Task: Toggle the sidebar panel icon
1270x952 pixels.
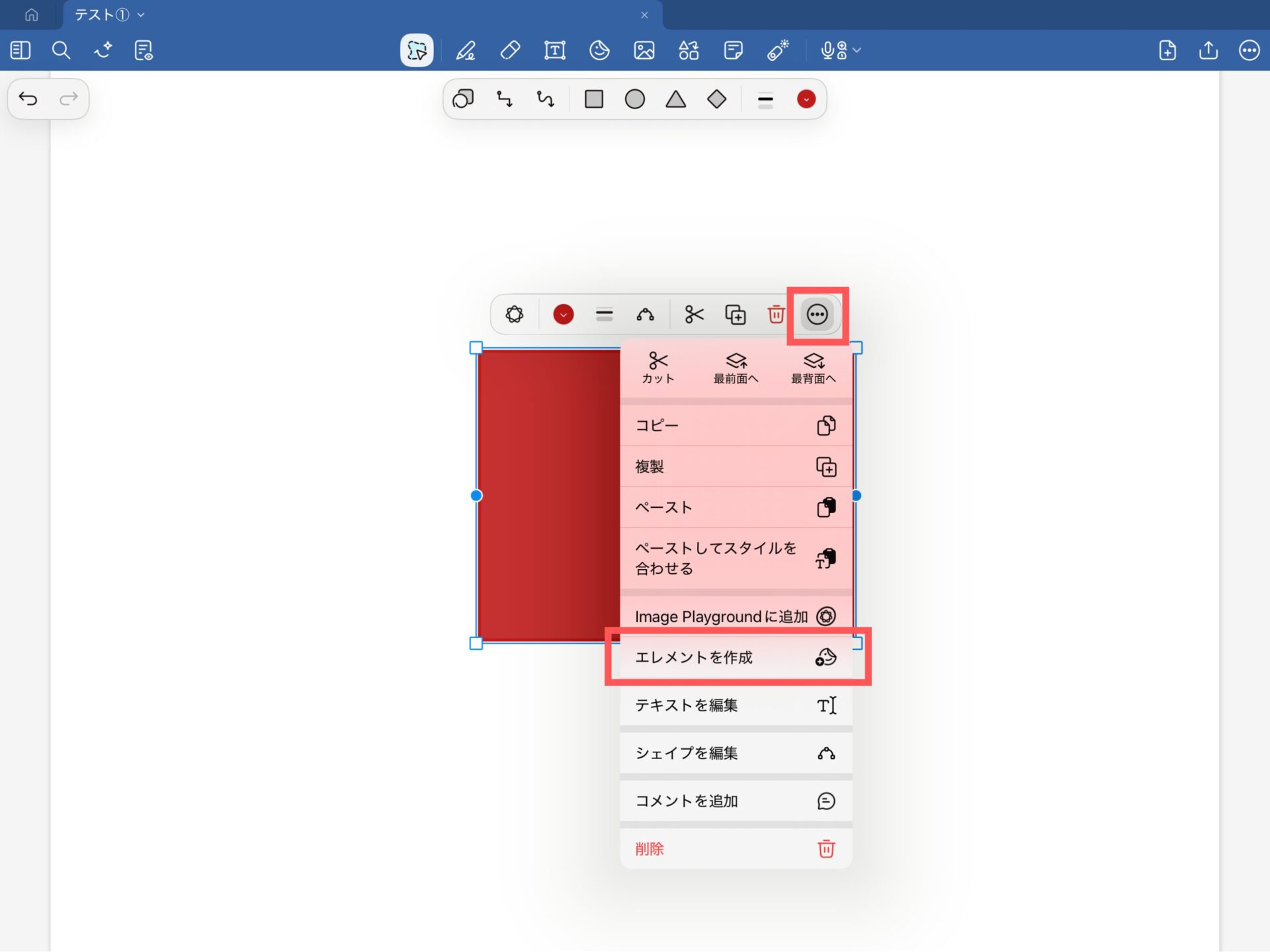Action: (21, 50)
